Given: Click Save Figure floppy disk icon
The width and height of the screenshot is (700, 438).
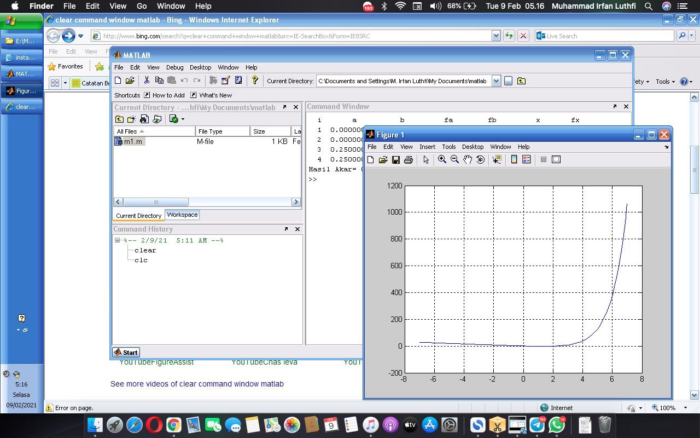Looking at the screenshot, I should pyautogui.click(x=396, y=160).
